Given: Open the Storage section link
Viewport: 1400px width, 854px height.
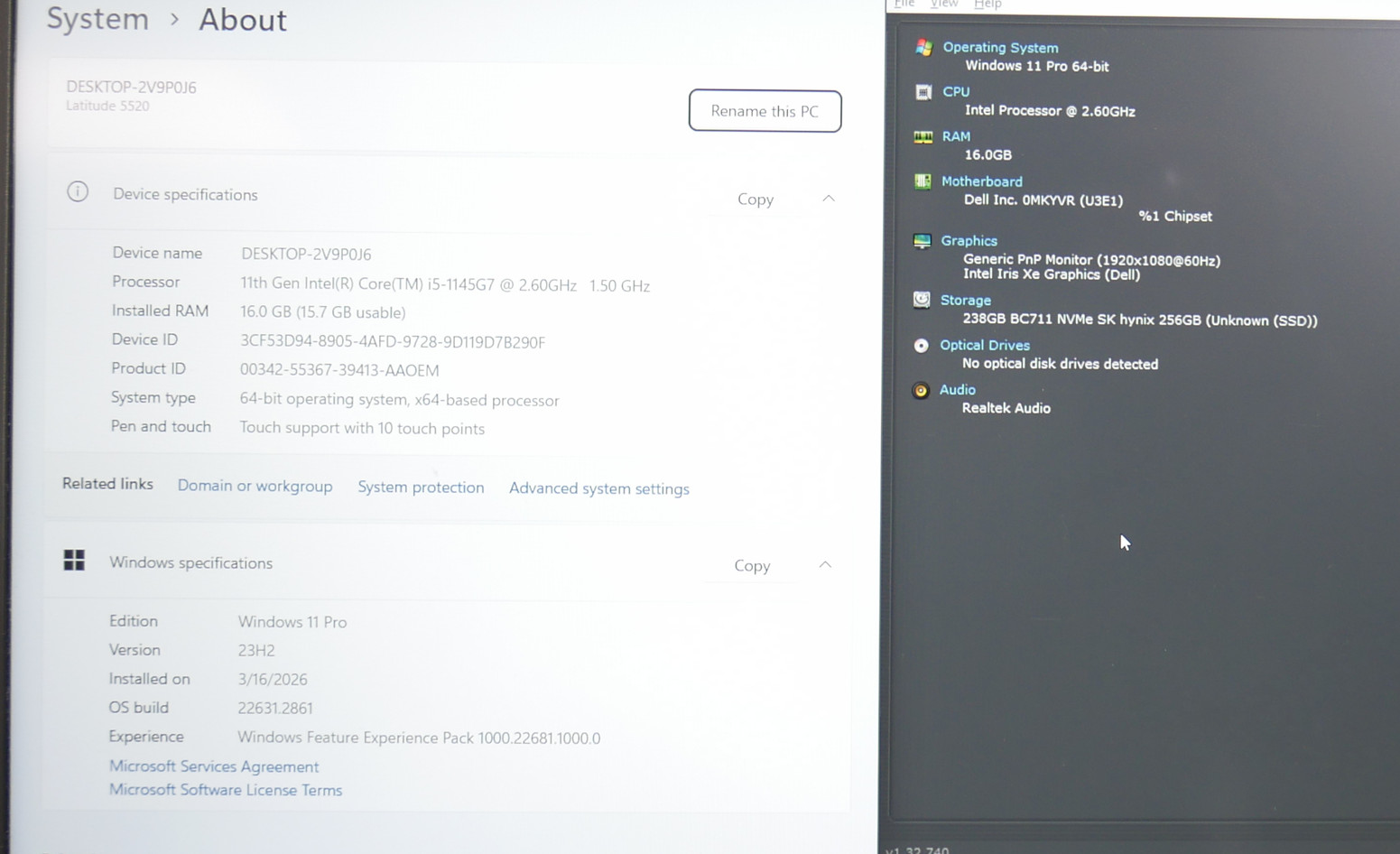Looking at the screenshot, I should pyautogui.click(x=966, y=301).
